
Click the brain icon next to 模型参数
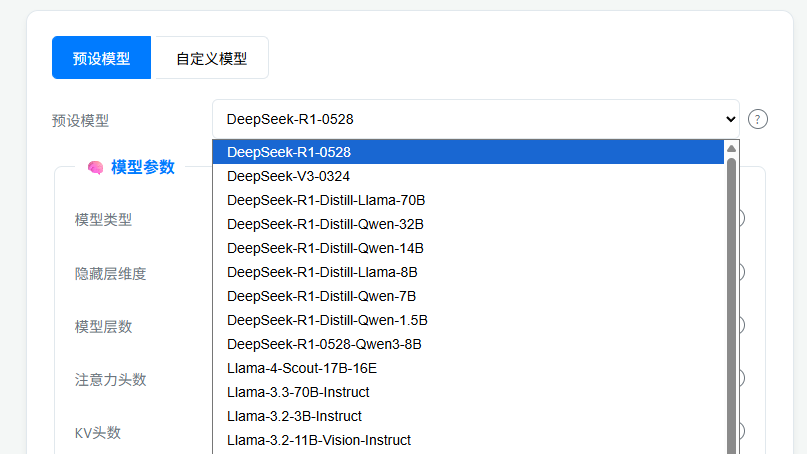95,168
